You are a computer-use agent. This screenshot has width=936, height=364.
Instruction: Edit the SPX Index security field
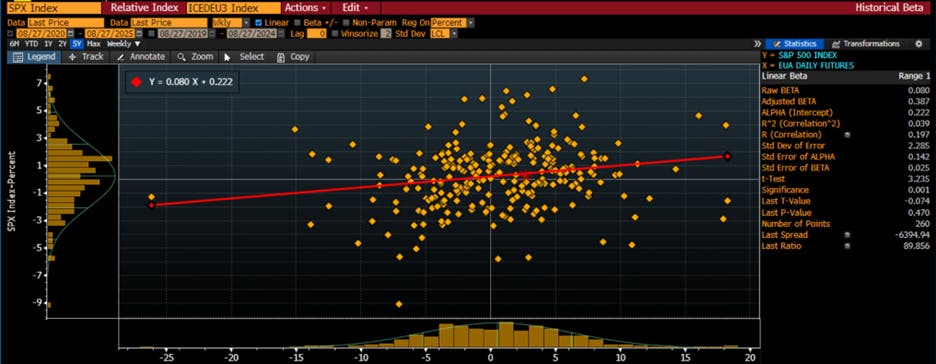[54, 8]
